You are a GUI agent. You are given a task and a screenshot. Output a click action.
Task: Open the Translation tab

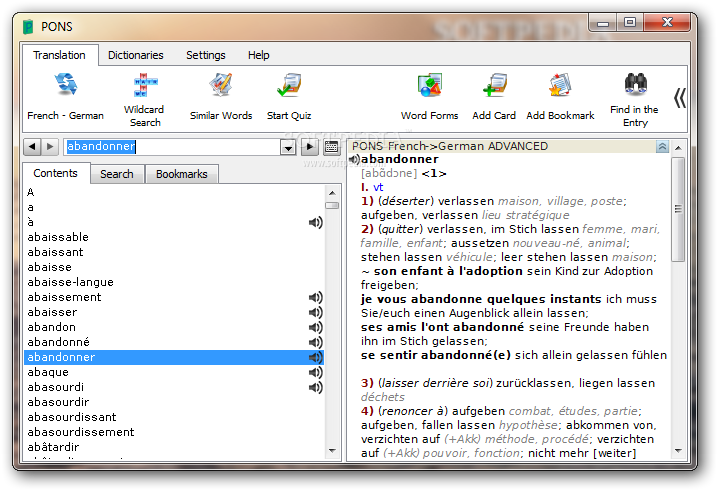60,55
